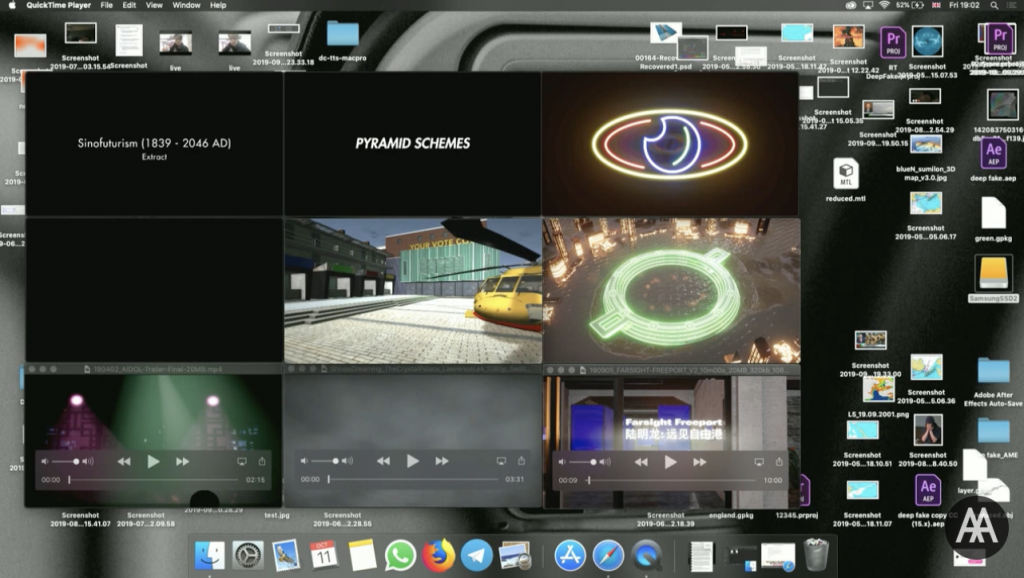Image resolution: width=1024 pixels, height=578 pixels.
Task: Launch WhatsApp from the Dock
Action: point(400,556)
